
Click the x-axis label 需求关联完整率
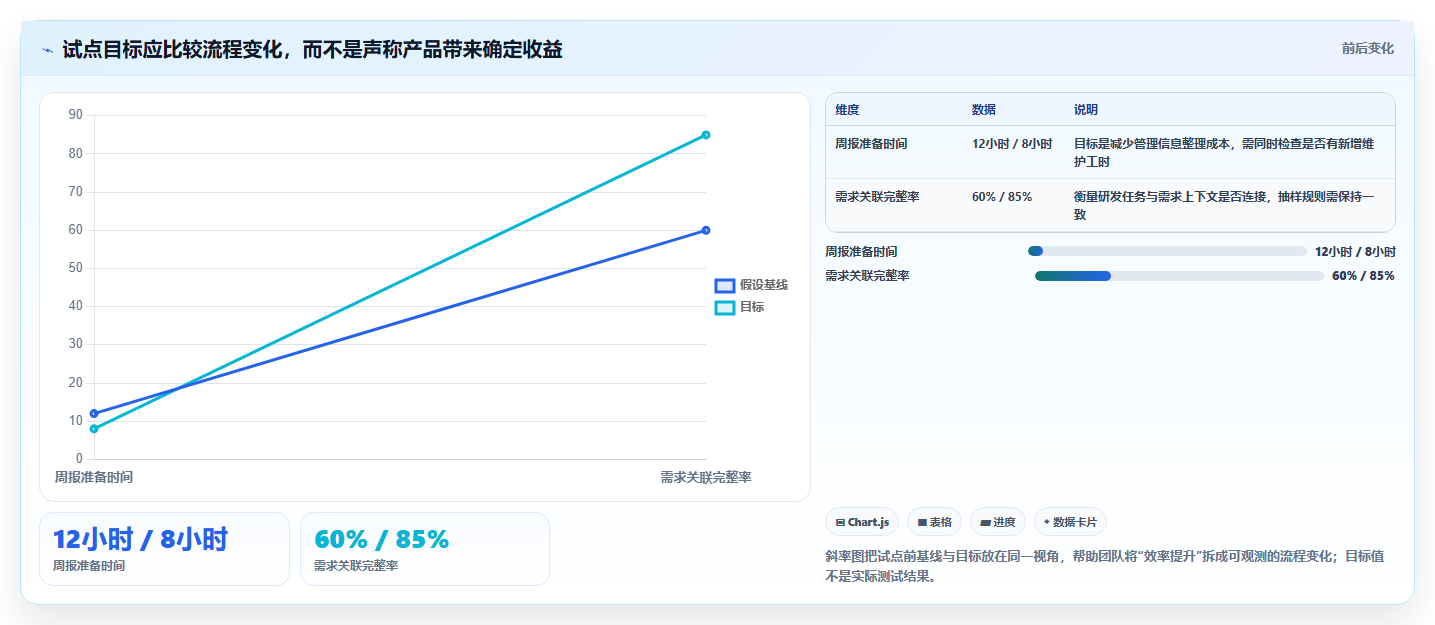click(x=706, y=477)
